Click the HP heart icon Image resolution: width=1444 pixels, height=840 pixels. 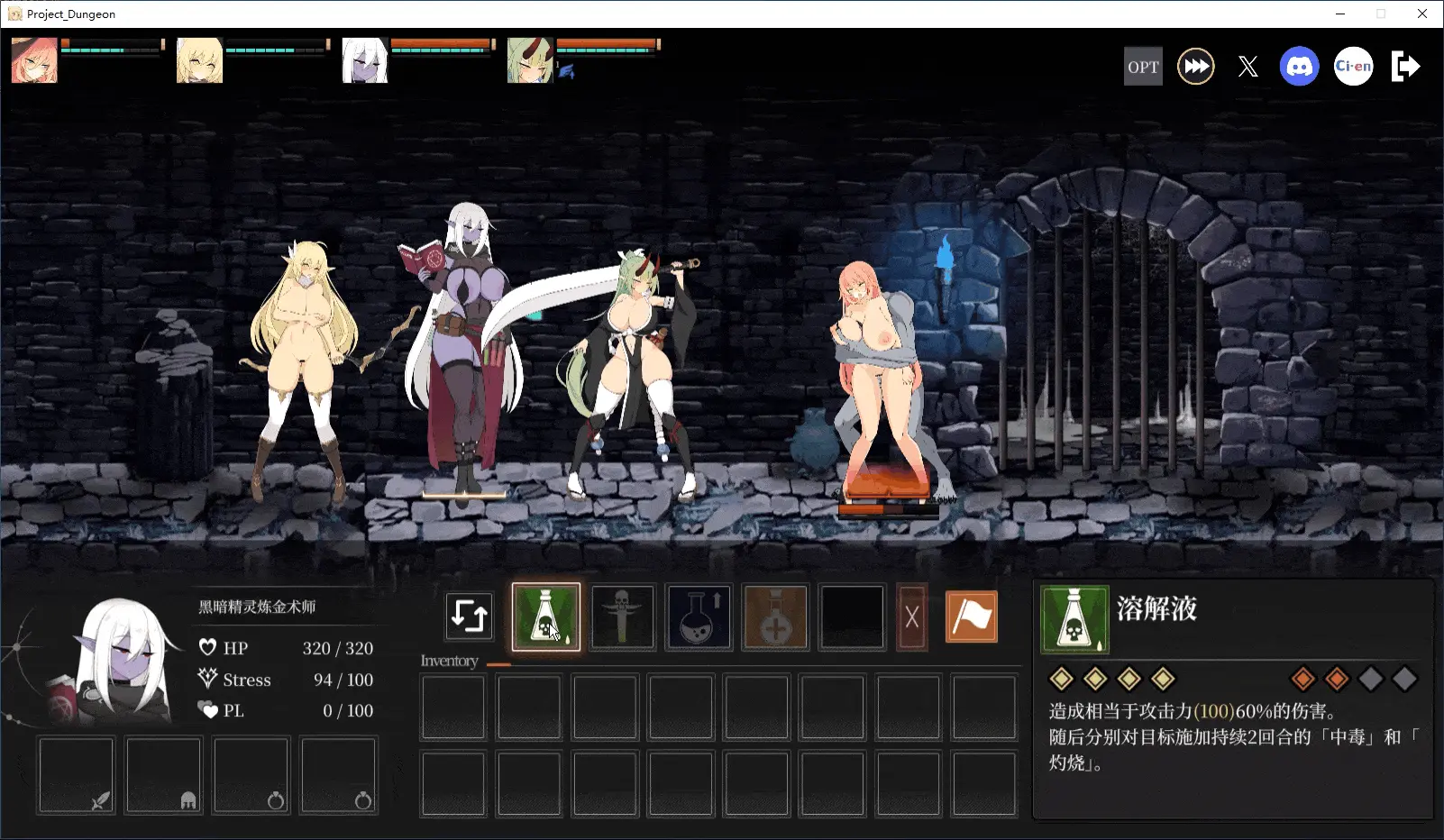pyautogui.click(x=207, y=647)
